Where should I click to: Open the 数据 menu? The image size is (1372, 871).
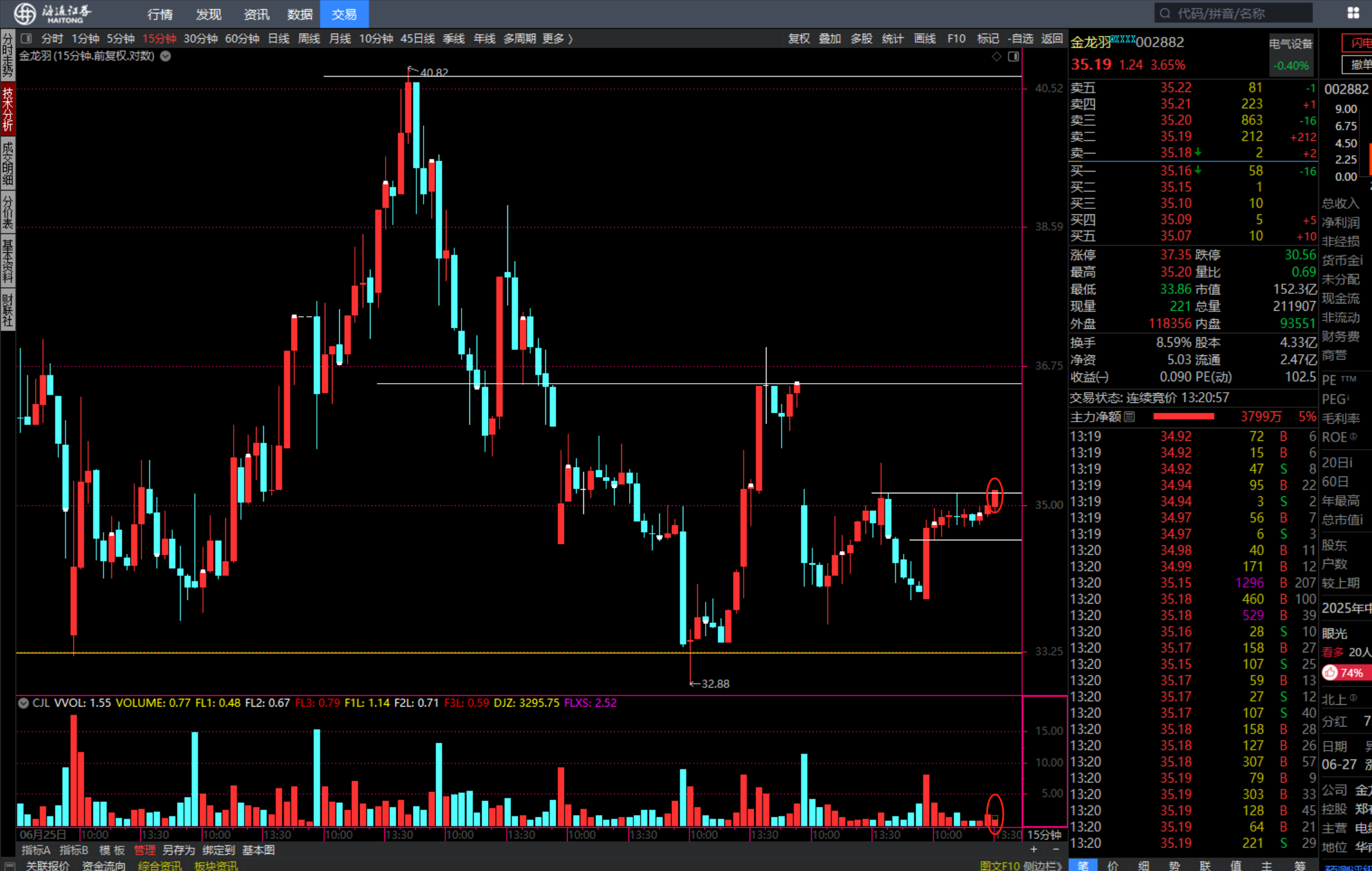(x=299, y=14)
